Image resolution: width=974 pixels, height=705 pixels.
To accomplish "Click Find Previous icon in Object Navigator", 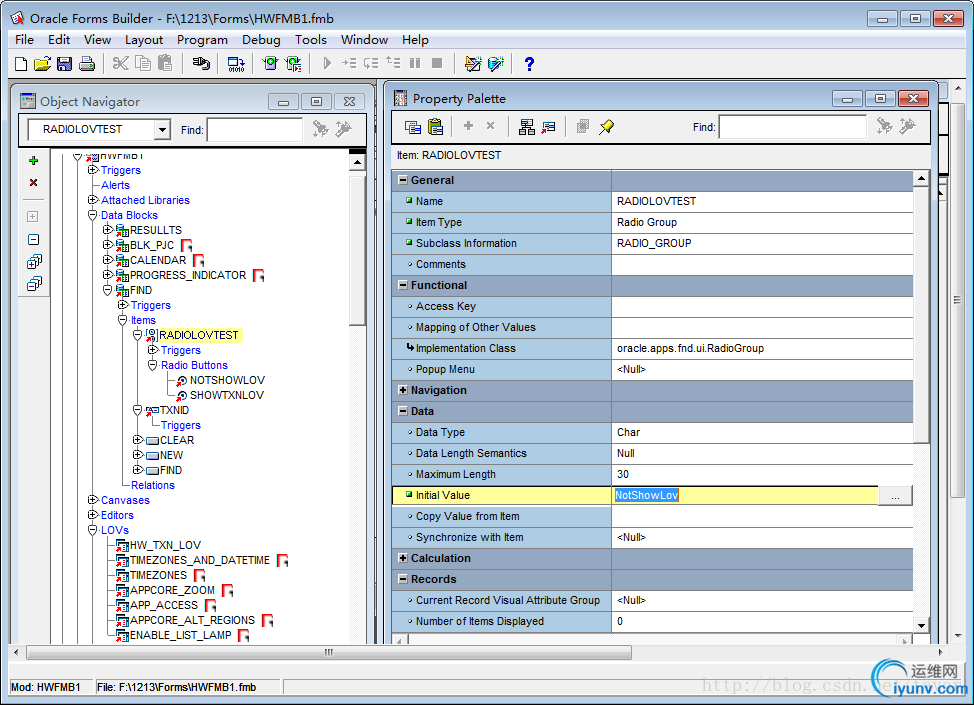I will point(344,129).
